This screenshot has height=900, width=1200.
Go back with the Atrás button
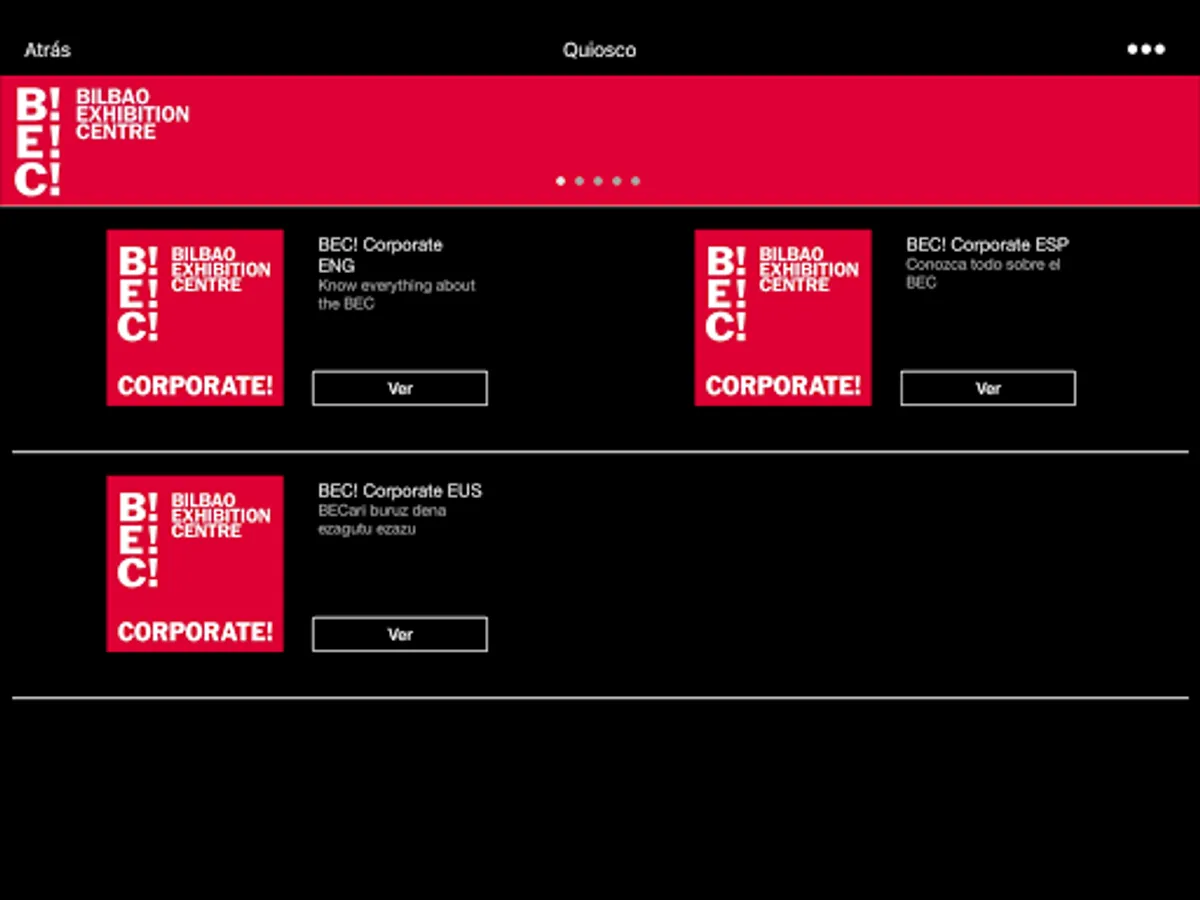click(47, 50)
